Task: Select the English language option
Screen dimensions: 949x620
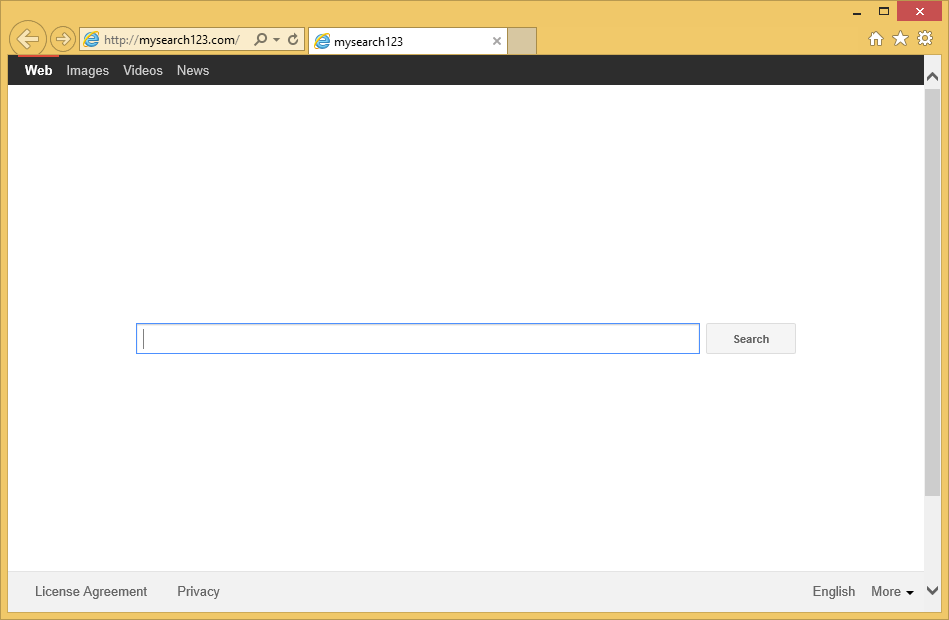Action: pyautogui.click(x=833, y=592)
